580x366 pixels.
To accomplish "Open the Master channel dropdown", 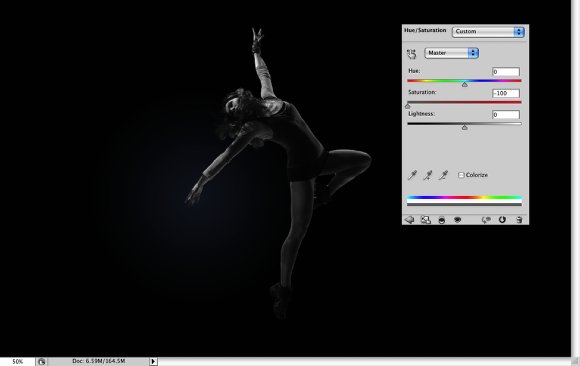I will (x=451, y=53).
